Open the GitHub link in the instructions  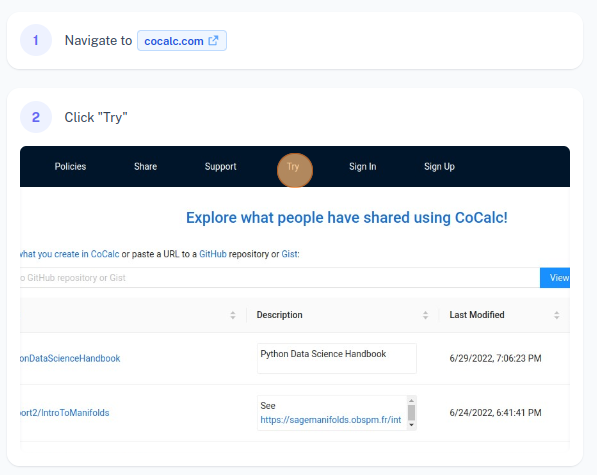213,254
